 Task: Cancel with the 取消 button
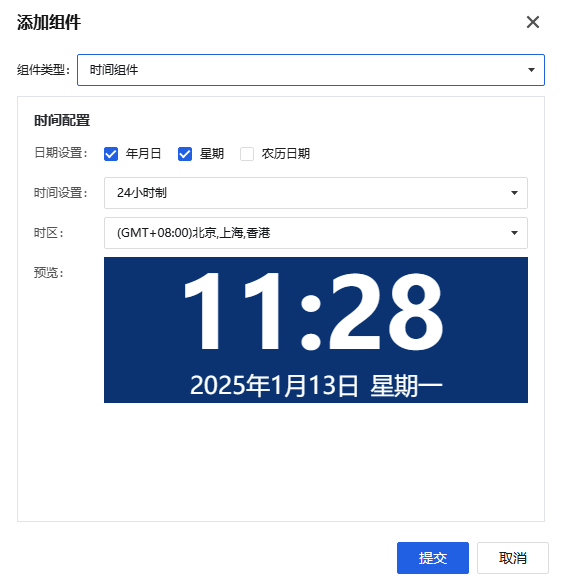[513, 558]
